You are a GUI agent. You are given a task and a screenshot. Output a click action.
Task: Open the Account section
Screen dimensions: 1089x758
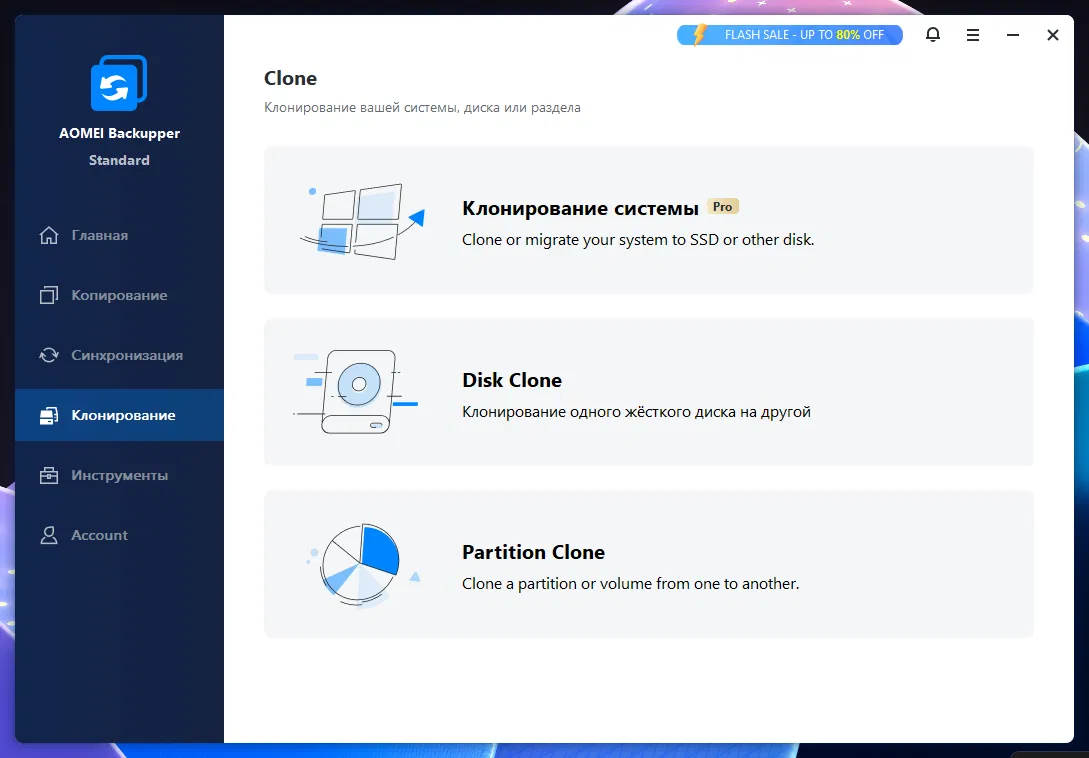tap(119, 535)
